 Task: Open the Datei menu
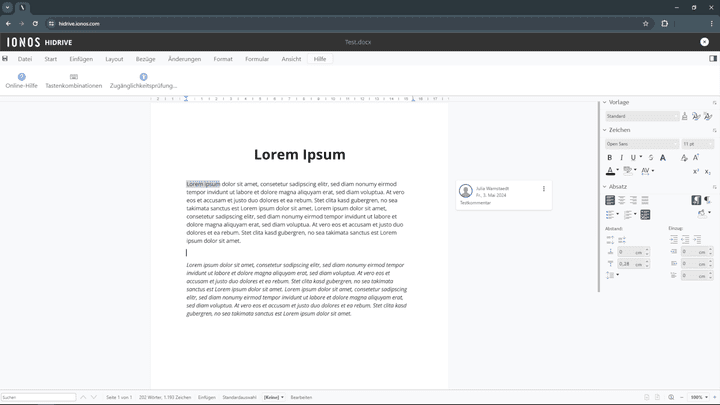(x=25, y=59)
